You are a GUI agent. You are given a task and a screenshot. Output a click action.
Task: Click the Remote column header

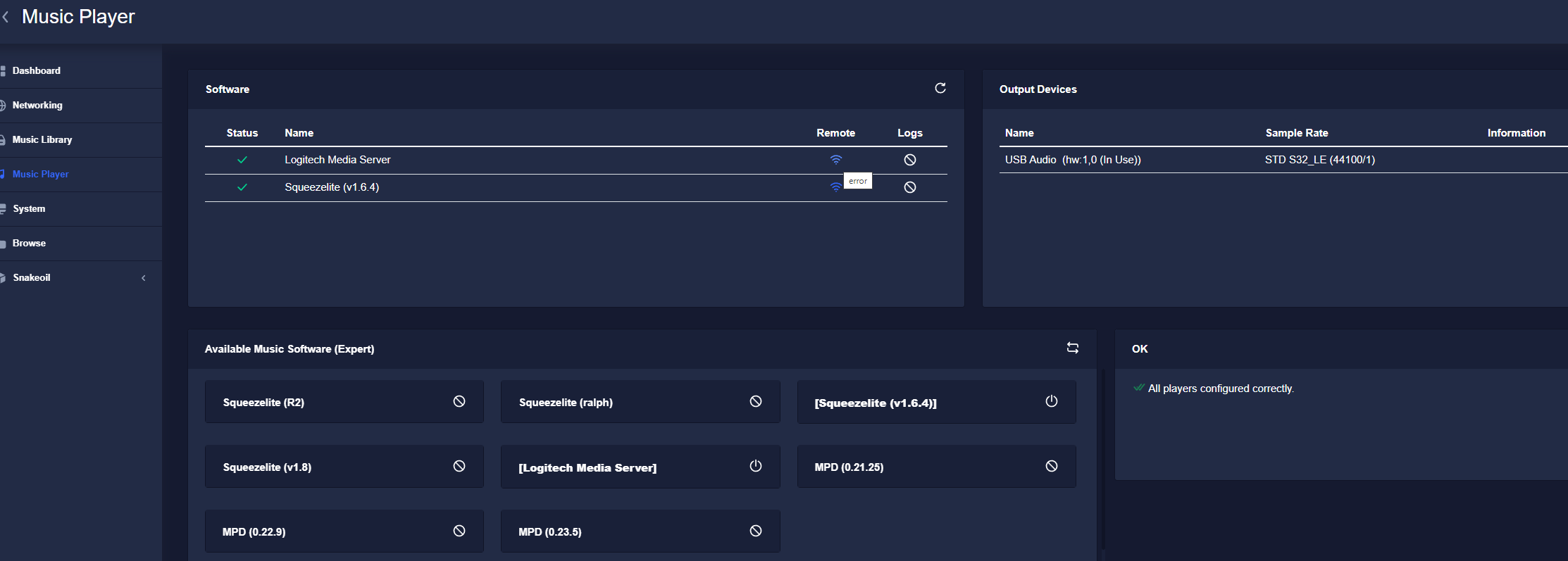click(x=835, y=133)
